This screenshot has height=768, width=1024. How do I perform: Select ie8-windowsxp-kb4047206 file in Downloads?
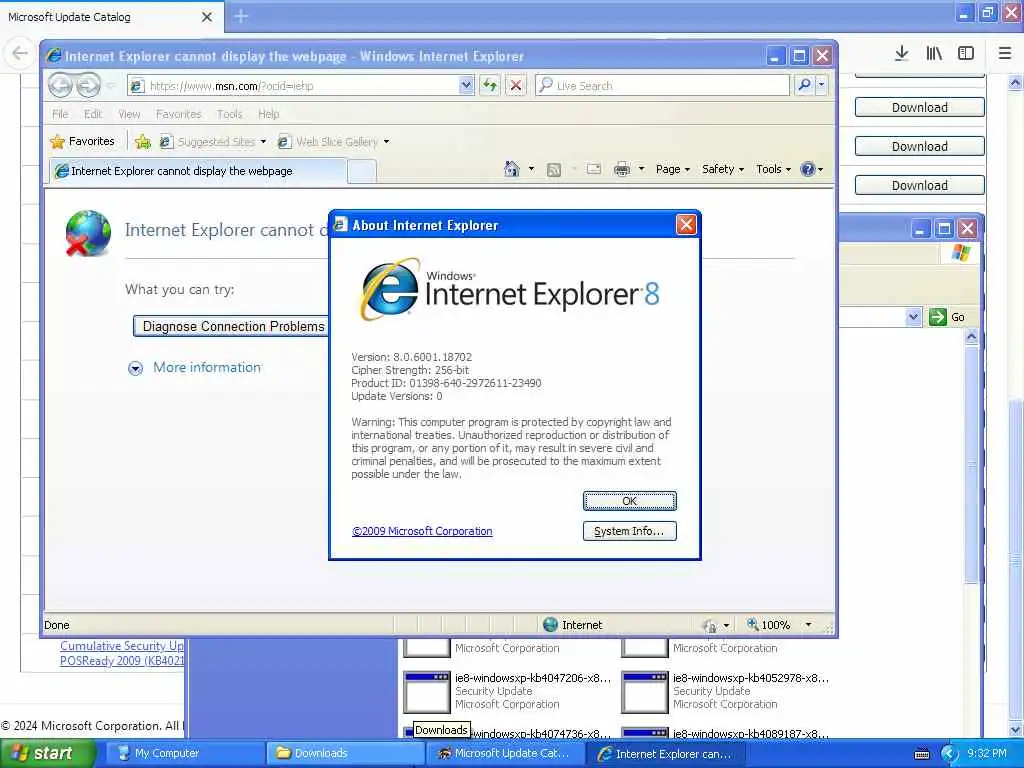tap(507, 691)
